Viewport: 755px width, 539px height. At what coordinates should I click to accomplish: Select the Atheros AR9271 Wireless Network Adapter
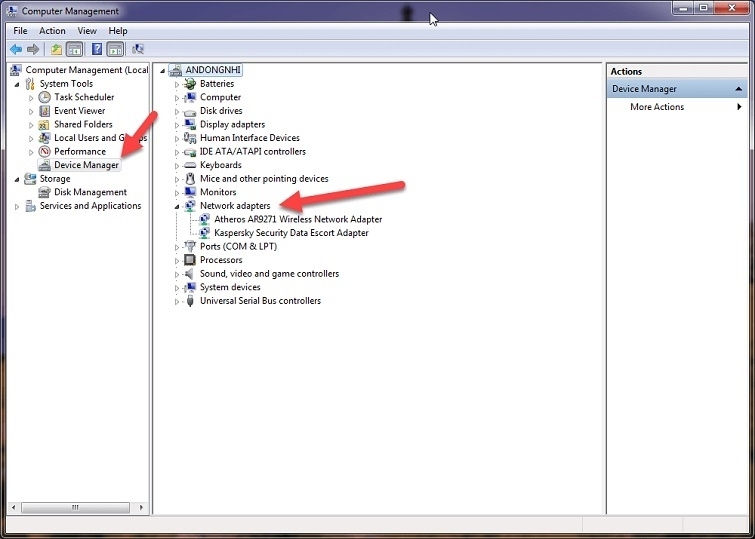(x=297, y=219)
